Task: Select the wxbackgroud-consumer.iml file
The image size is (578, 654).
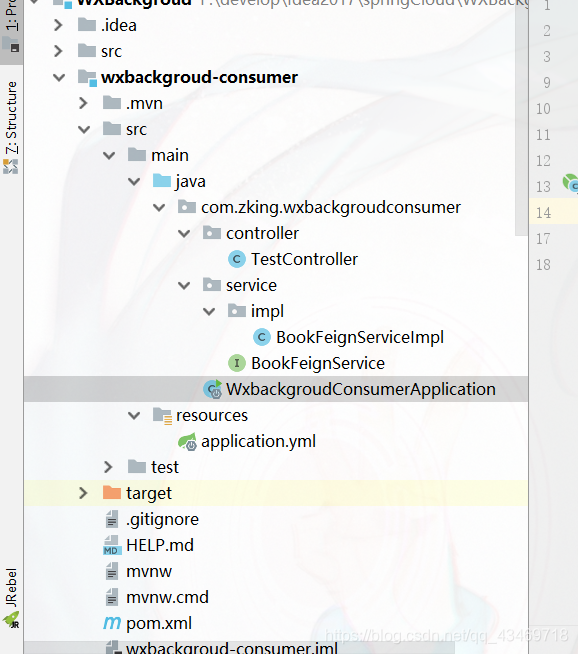Action: pos(232,648)
